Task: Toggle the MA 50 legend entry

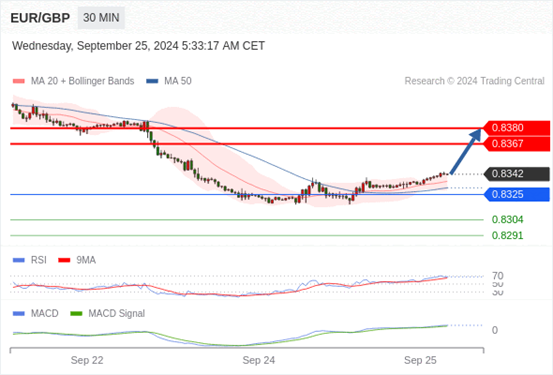Action: (x=169, y=81)
